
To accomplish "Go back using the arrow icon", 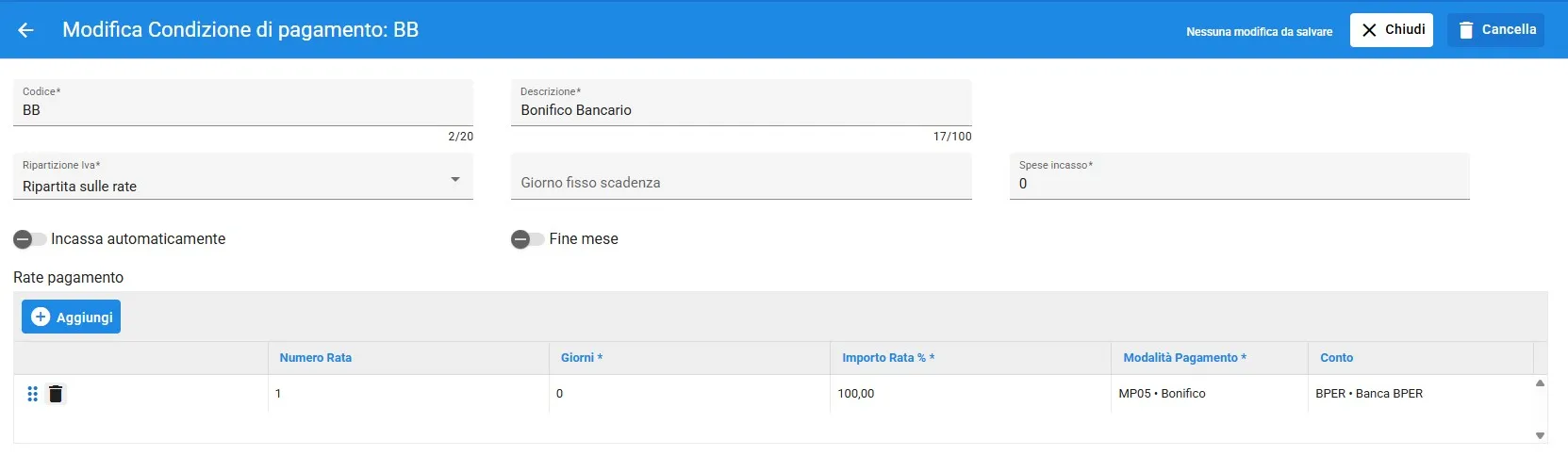I will pyautogui.click(x=25, y=30).
